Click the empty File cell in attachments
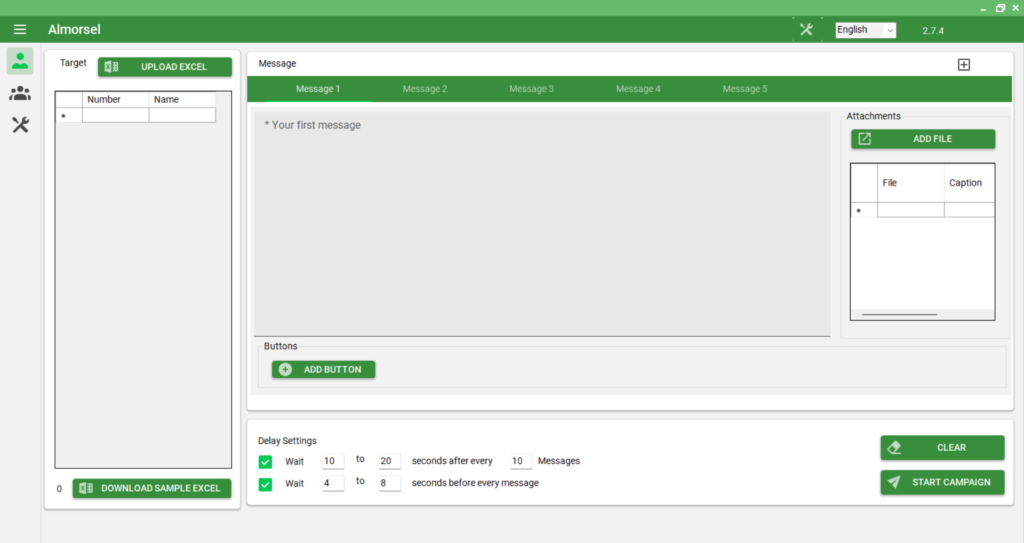This screenshot has height=543, width=1024. point(910,210)
